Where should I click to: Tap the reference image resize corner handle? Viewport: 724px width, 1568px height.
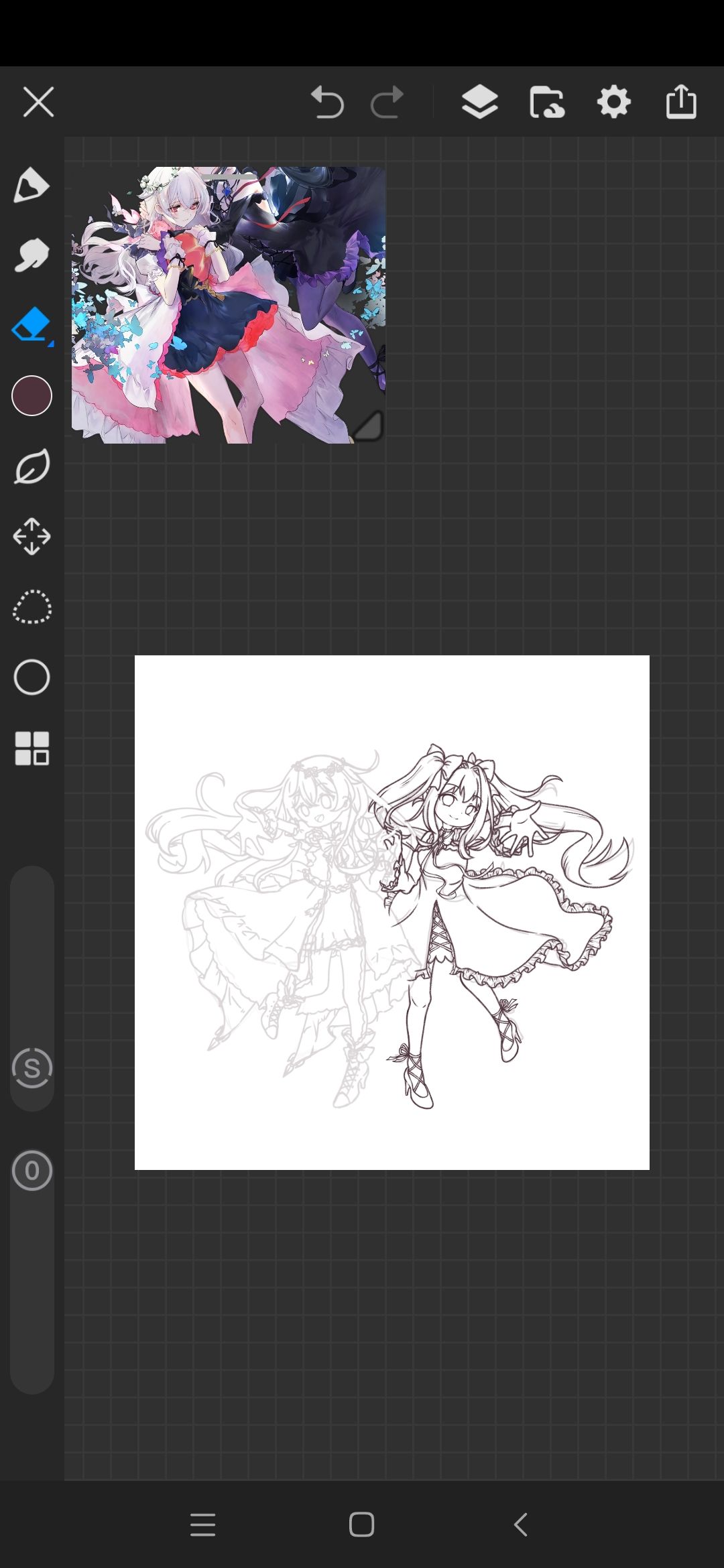[368, 426]
